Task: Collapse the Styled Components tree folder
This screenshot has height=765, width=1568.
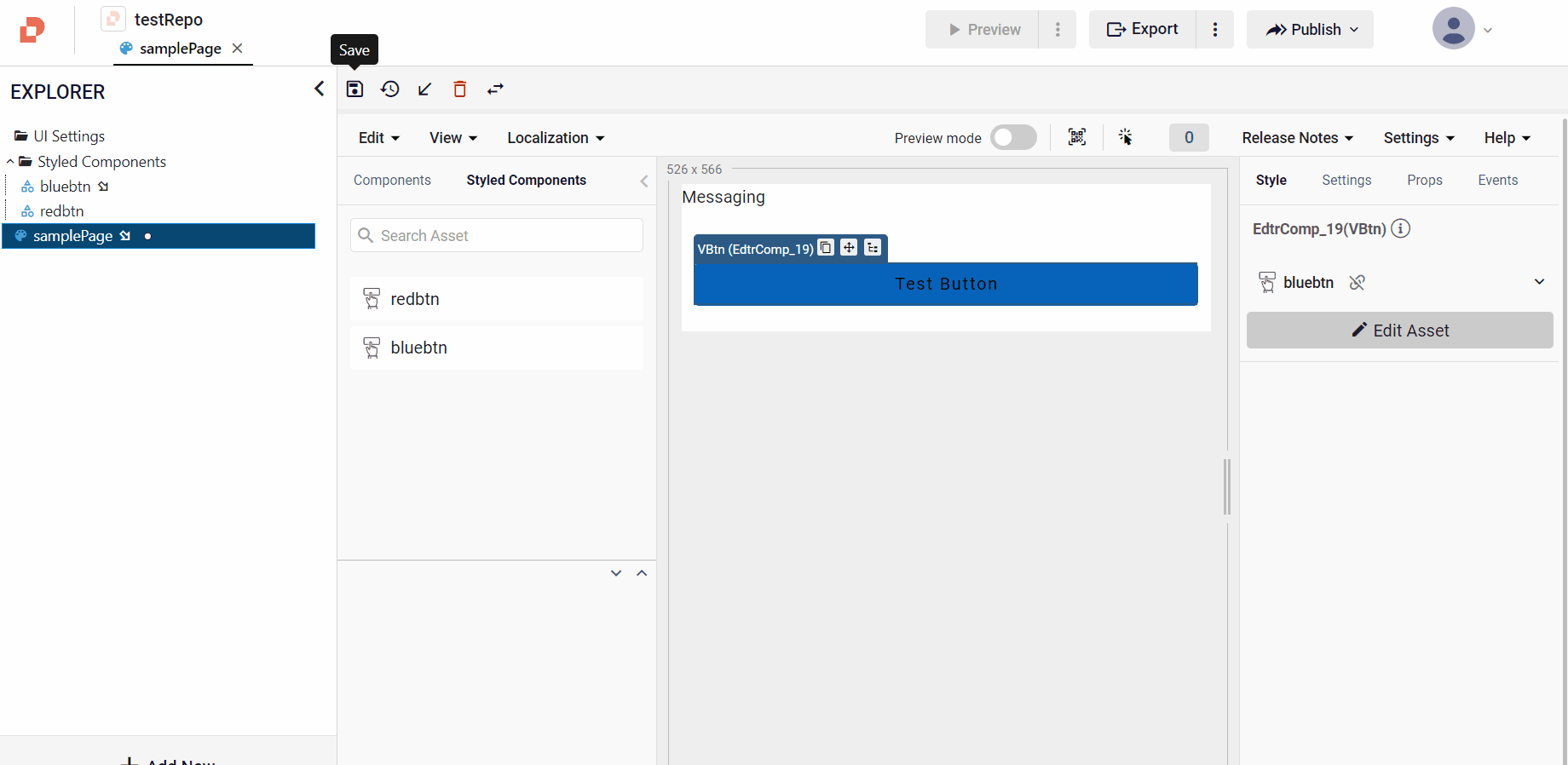Action: point(10,162)
